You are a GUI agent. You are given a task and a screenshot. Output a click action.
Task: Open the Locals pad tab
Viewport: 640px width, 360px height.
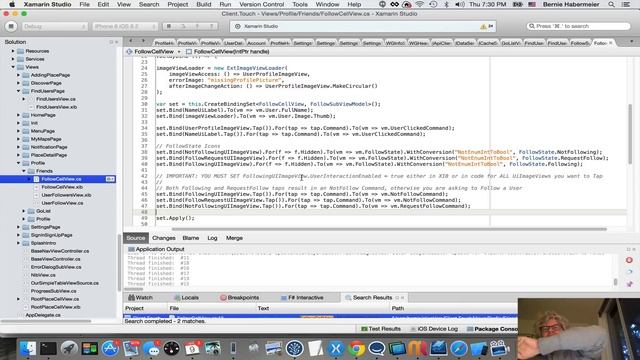[186, 298]
